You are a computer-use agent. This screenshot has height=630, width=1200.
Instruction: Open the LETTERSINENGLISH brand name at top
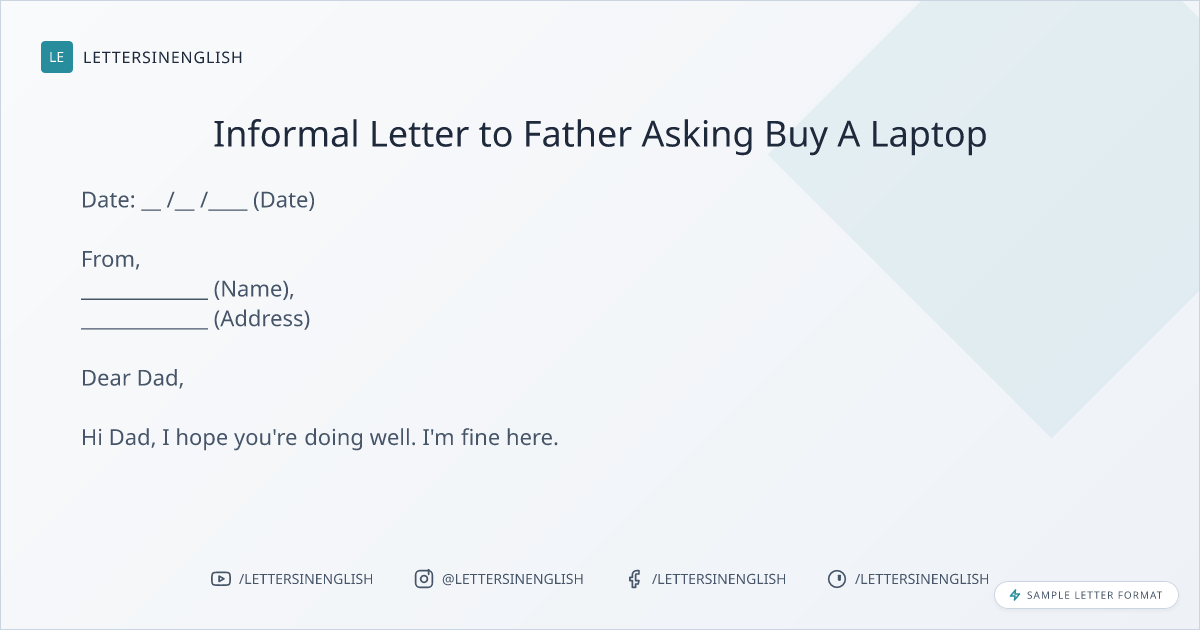163,57
